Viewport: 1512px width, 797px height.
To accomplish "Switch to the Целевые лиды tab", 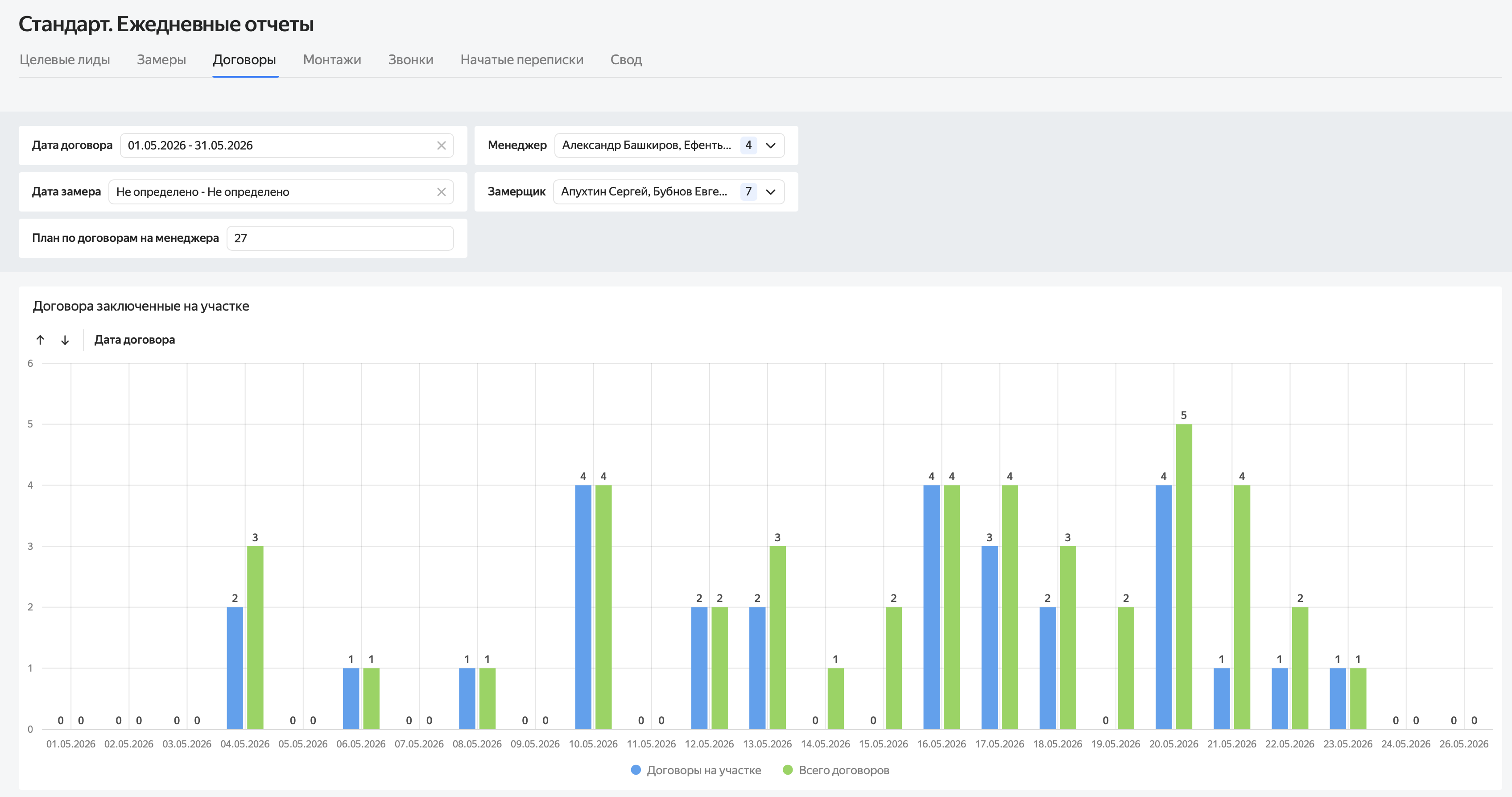I will click(x=65, y=59).
